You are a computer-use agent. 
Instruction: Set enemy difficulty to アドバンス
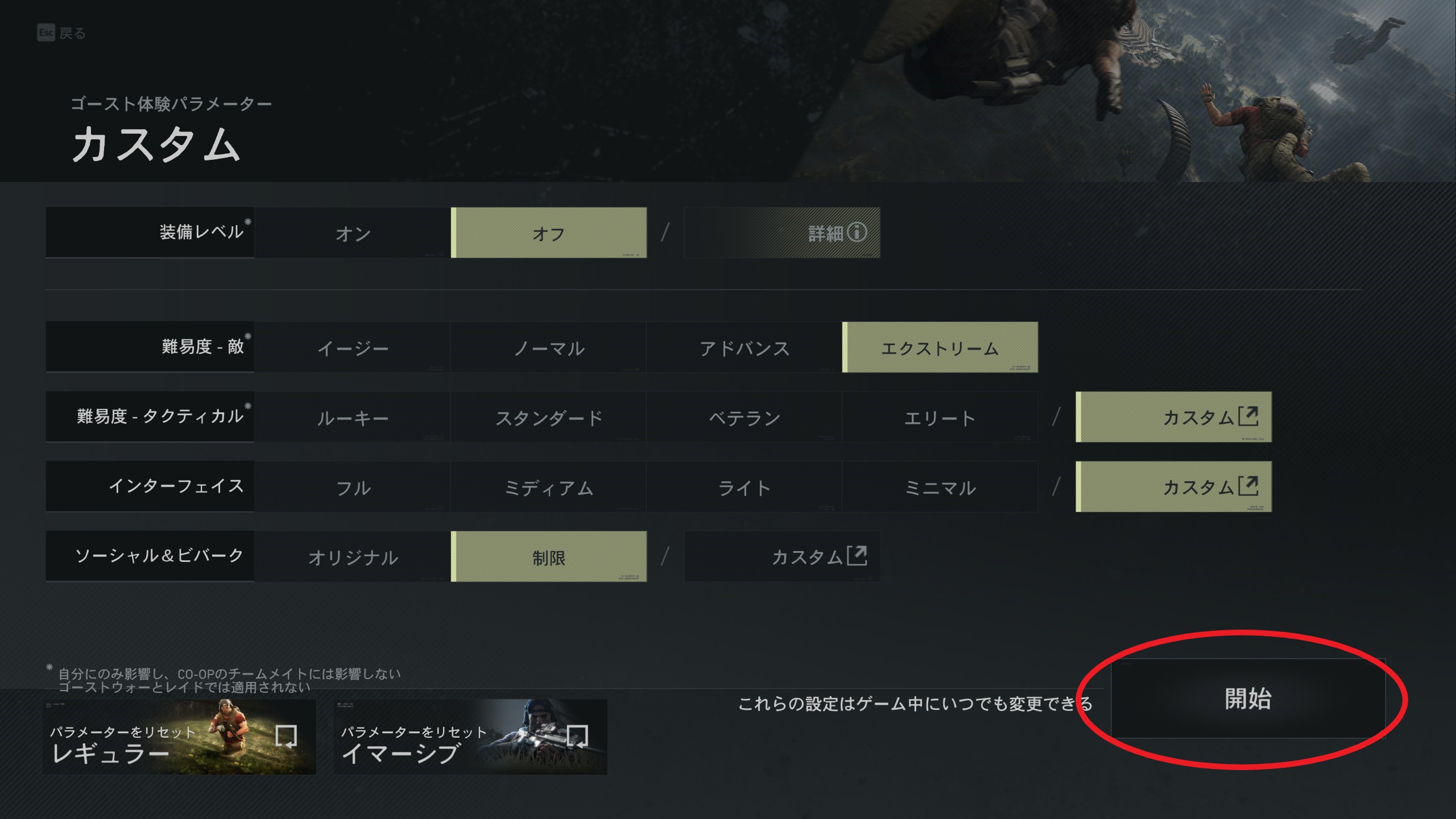point(744,348)
